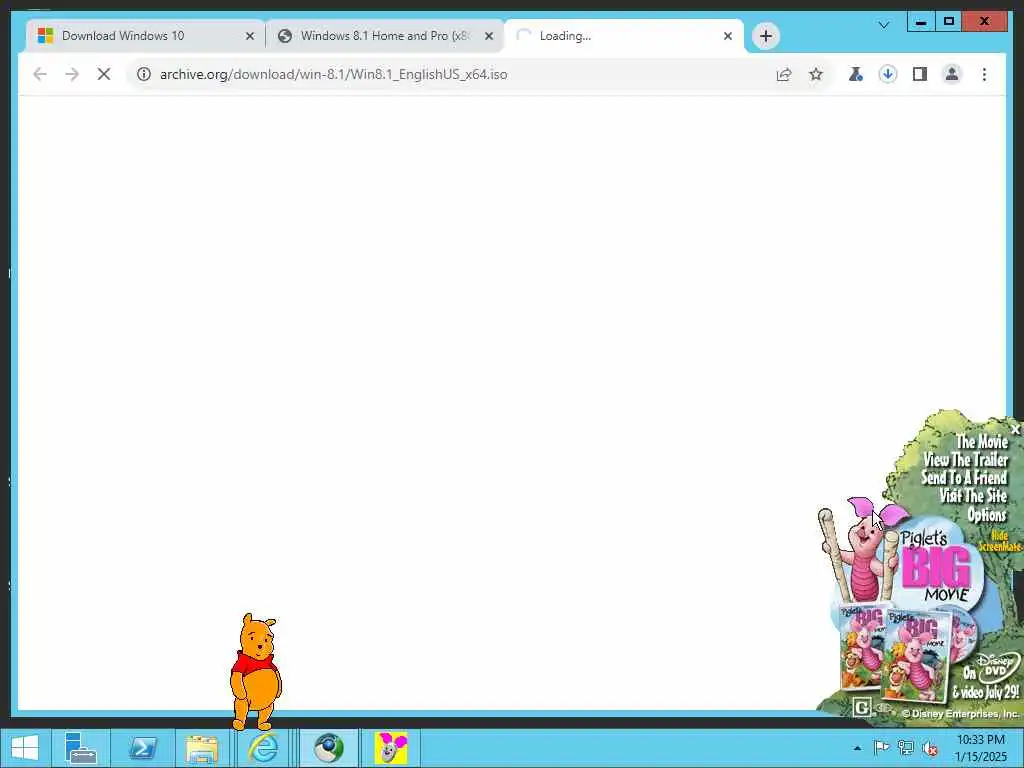Open the Chrome profile menu
The image size is (1024, 768).
point(952,74)
